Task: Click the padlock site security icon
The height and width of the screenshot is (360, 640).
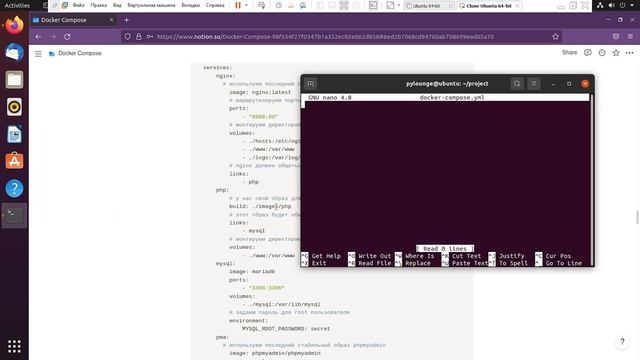Action: click(x=139, y=36)
